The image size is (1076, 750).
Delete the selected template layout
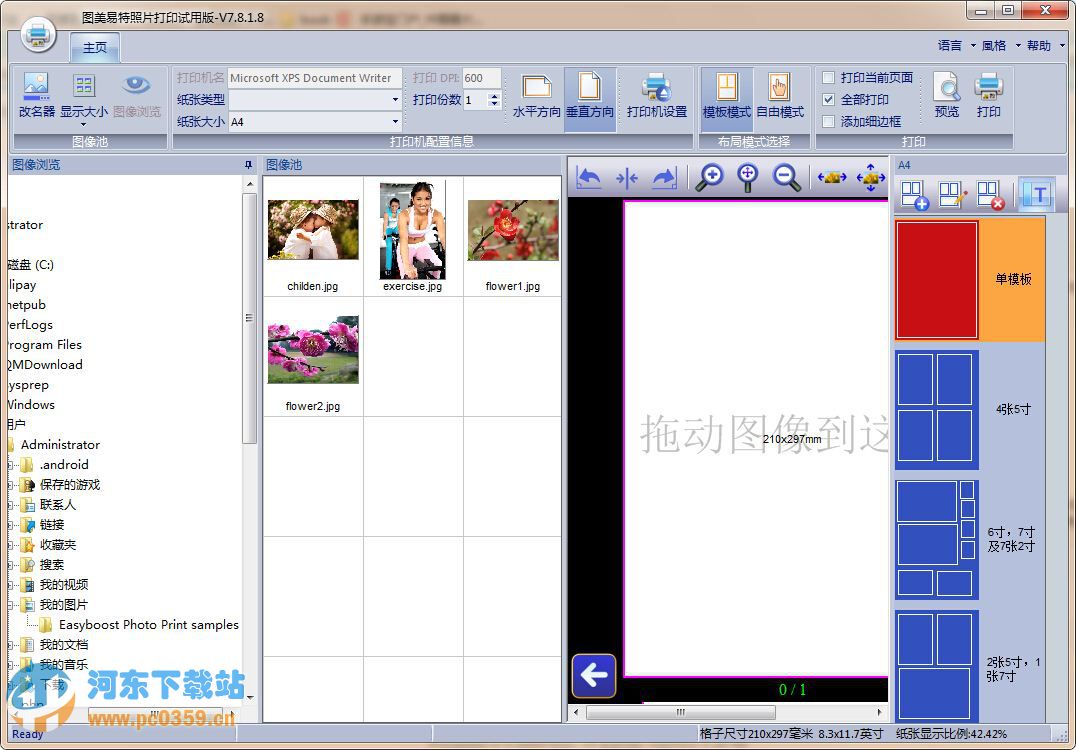point(990,195)
